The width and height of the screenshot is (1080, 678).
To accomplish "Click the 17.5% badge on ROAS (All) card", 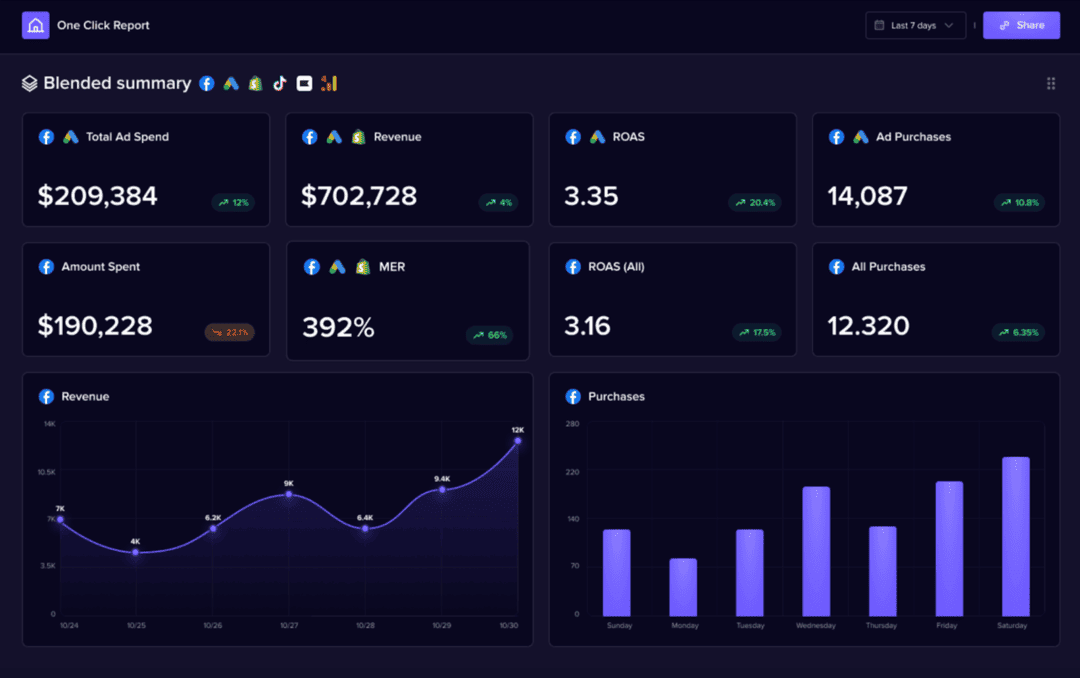I will 757,332.
